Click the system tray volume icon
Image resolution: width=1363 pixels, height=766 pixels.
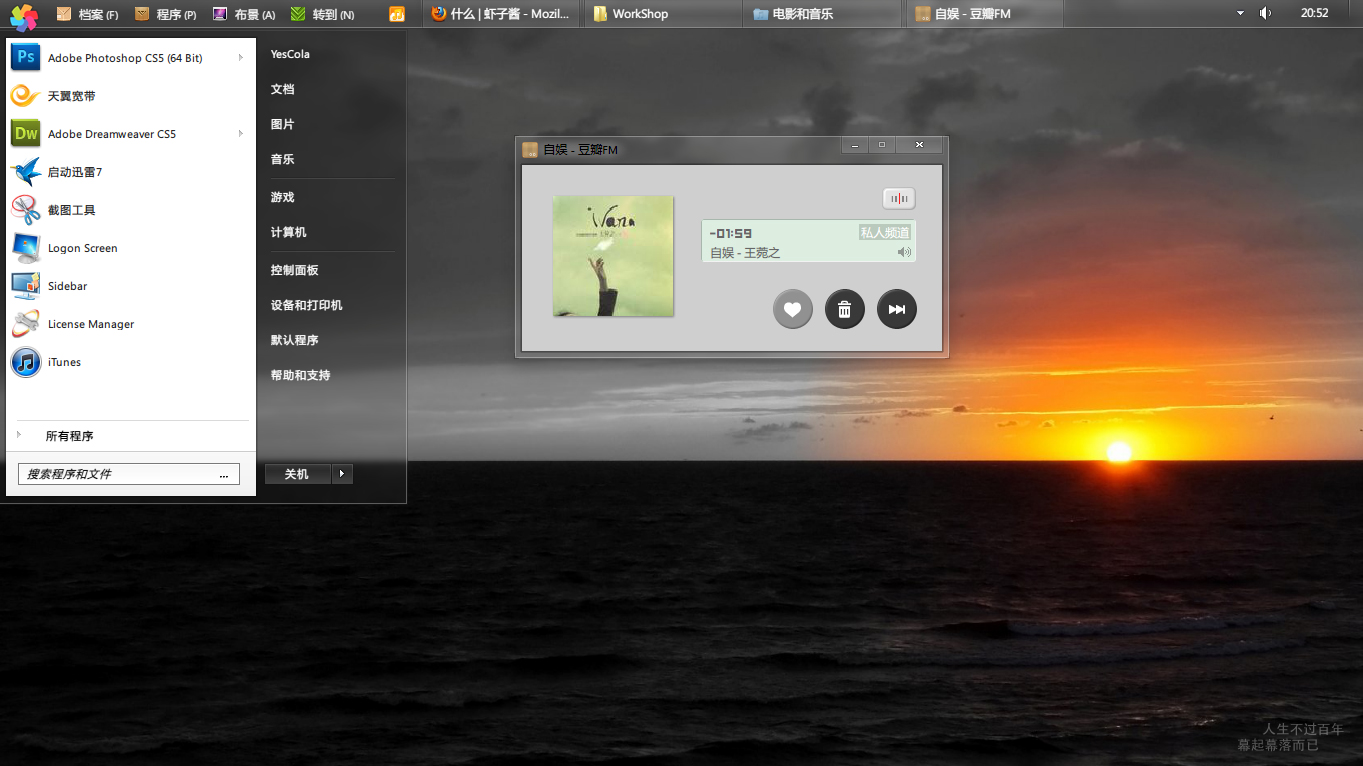point(1265,13)
